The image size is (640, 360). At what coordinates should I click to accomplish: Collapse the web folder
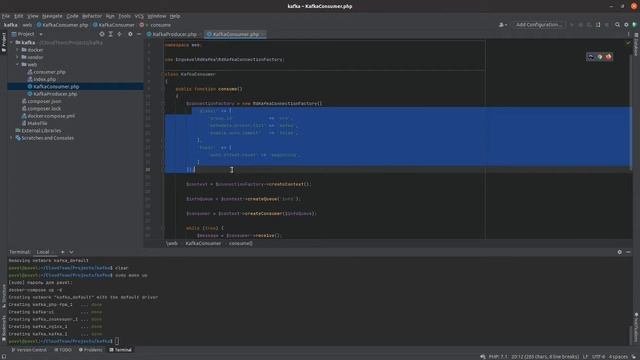pos(18,64)
